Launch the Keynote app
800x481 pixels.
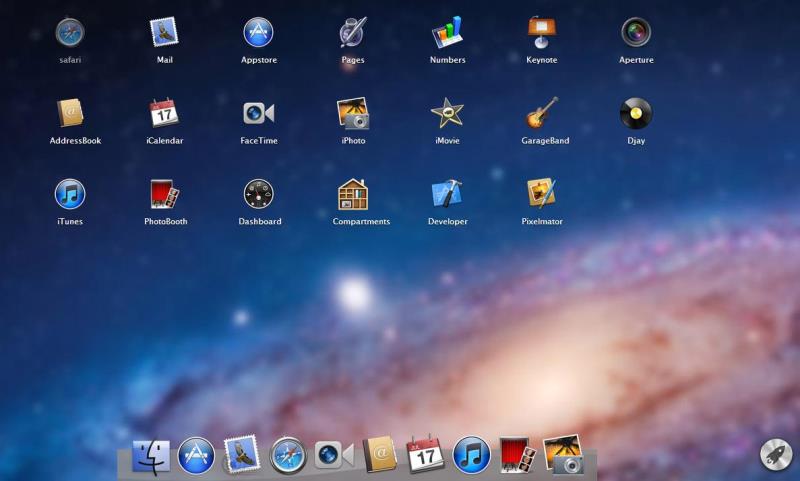click(542, 33)
